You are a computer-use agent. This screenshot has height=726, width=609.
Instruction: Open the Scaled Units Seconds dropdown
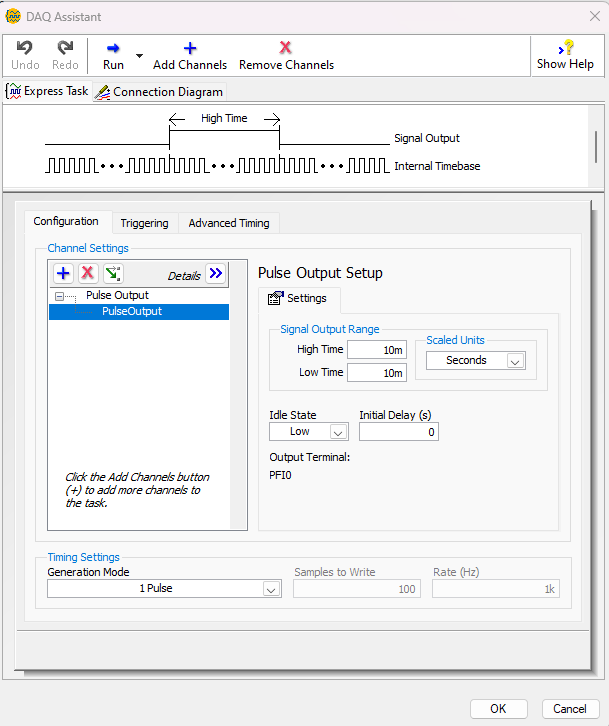pos(515,361)
